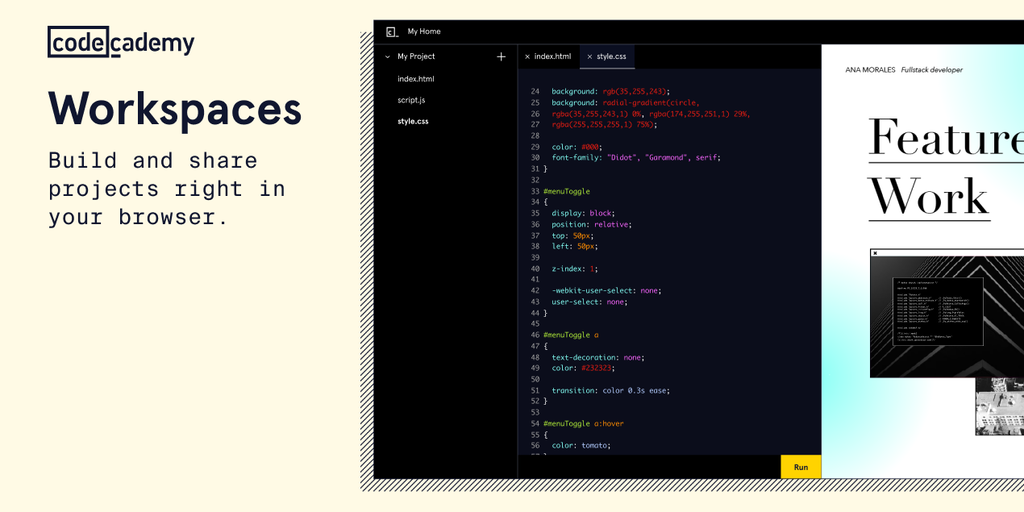The image size is (1024, 512).
Task: Click 'Fullstack developer' text in the preview
Action: [931, 70]
